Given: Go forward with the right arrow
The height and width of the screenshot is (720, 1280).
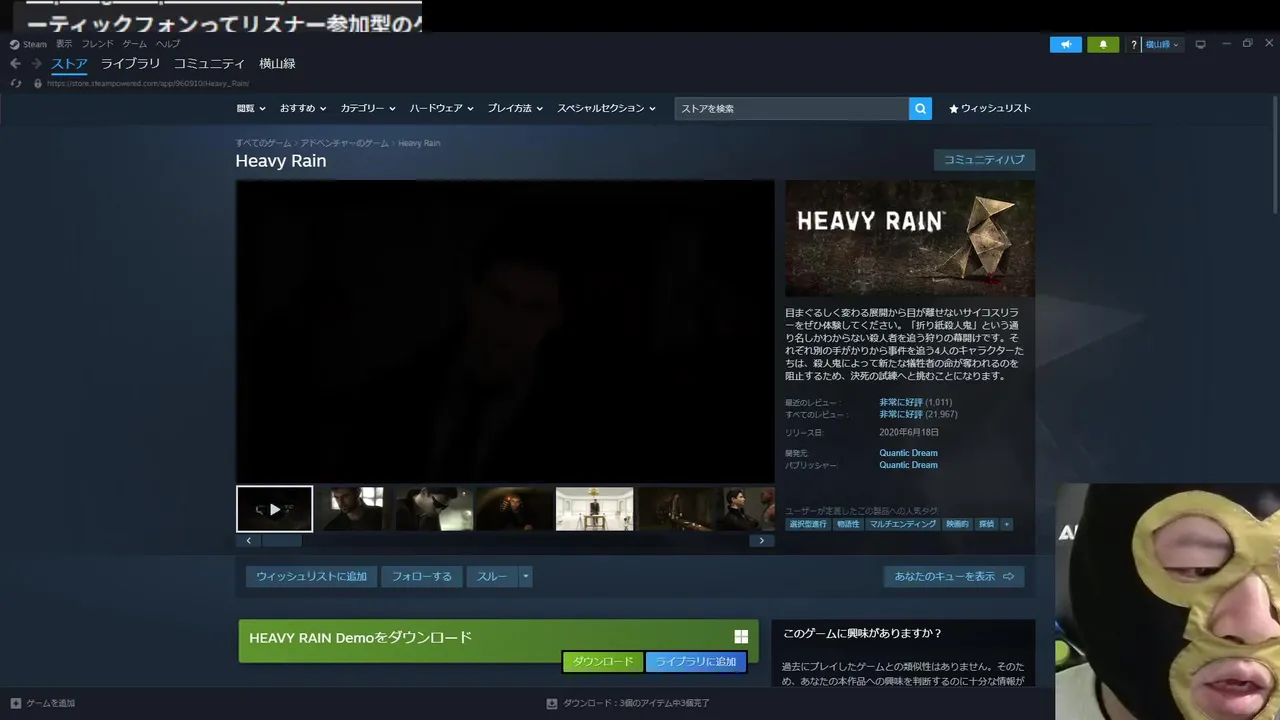Looking at the screenshot, I should tap(36, 64).
